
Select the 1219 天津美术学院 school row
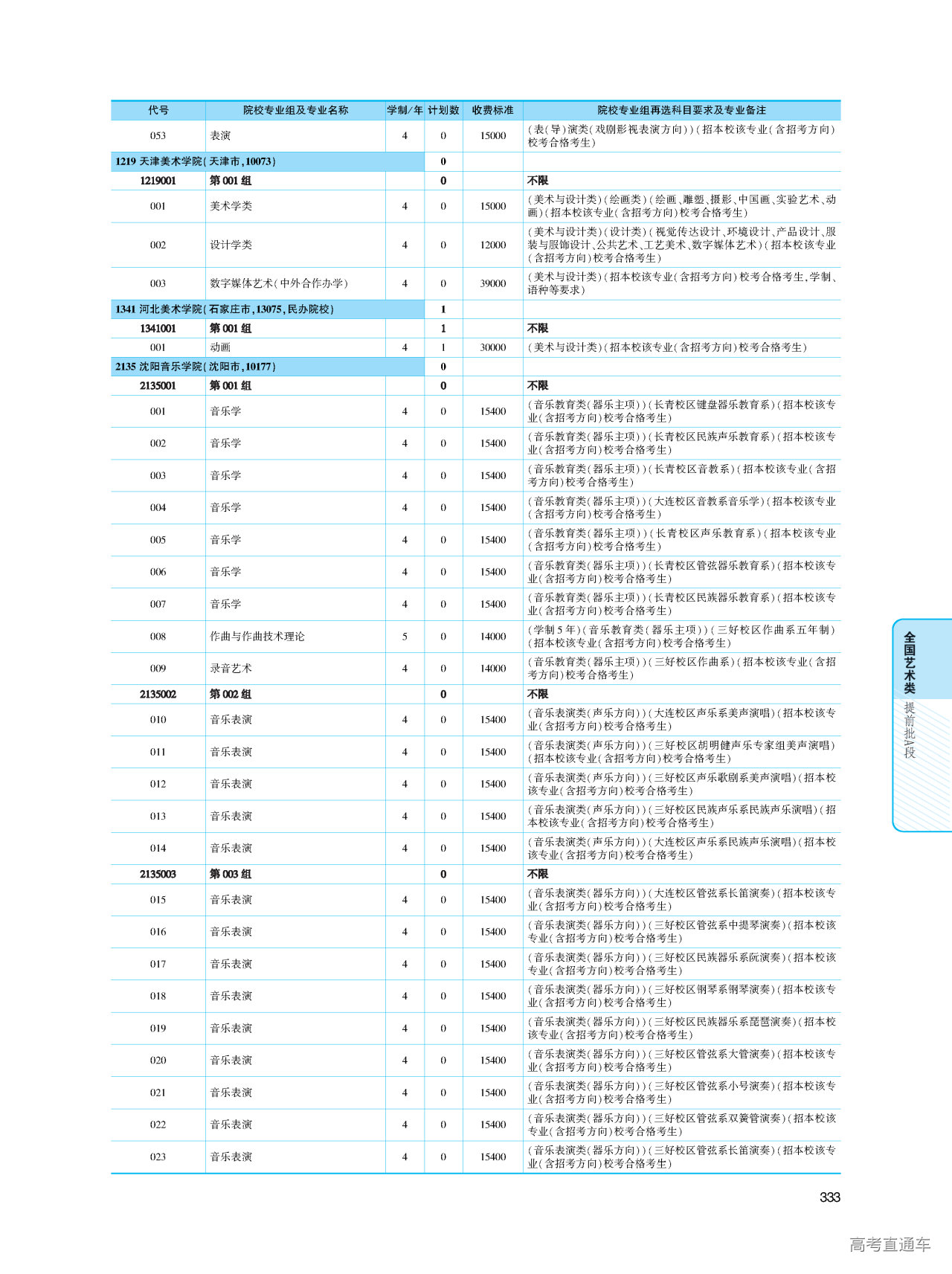196,161
